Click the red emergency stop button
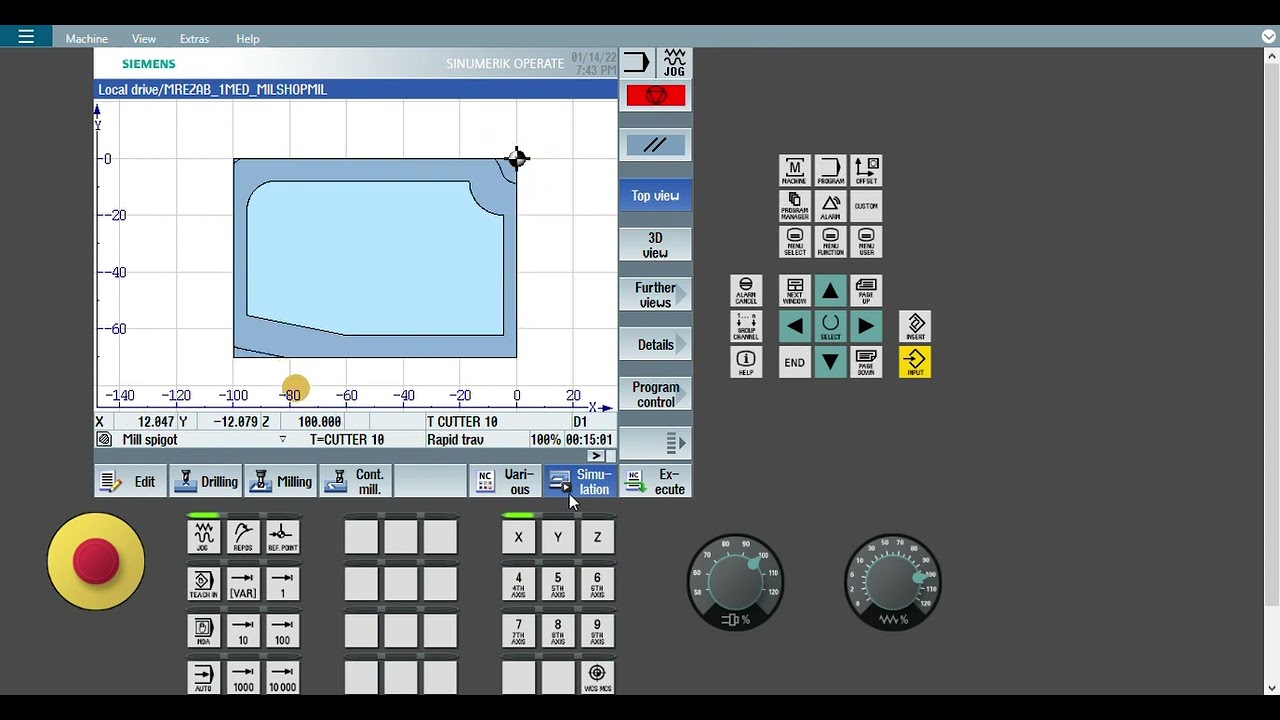The height and width of the screenshot is (720, 1280). click(x=96, y=561)
